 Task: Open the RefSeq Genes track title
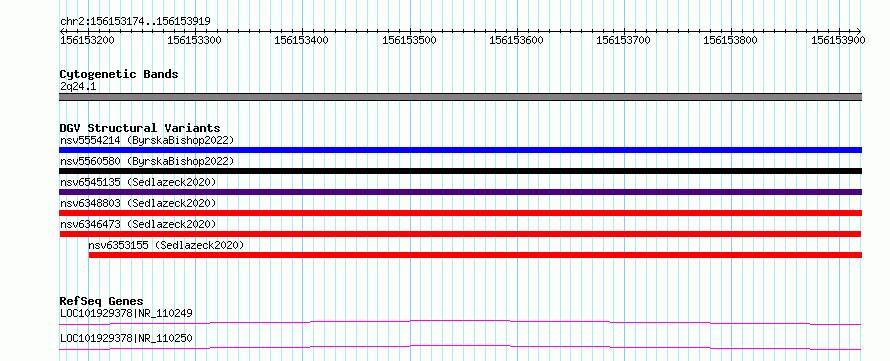pos(102,301)
